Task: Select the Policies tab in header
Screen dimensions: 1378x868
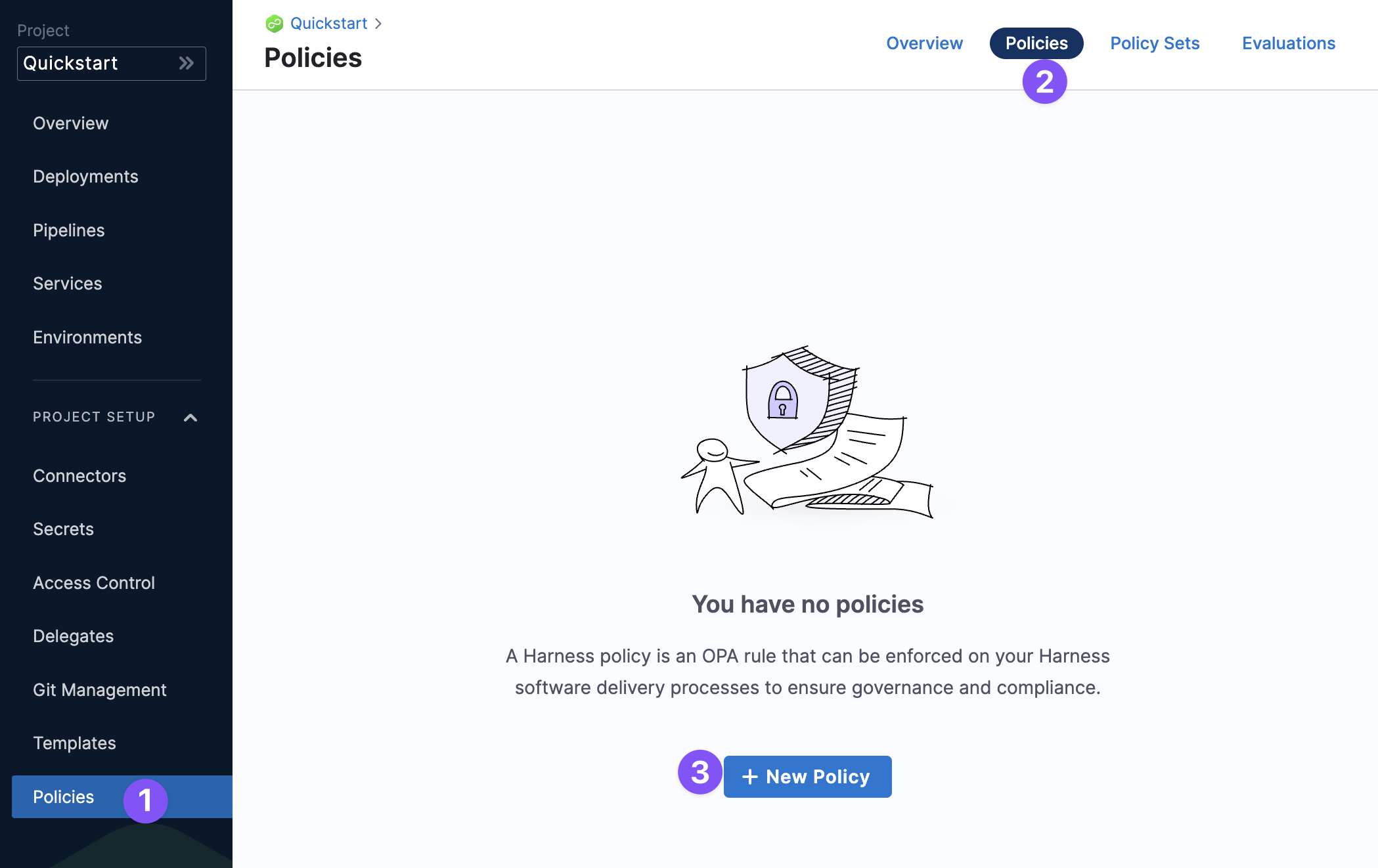Action: coord(1036,43)
